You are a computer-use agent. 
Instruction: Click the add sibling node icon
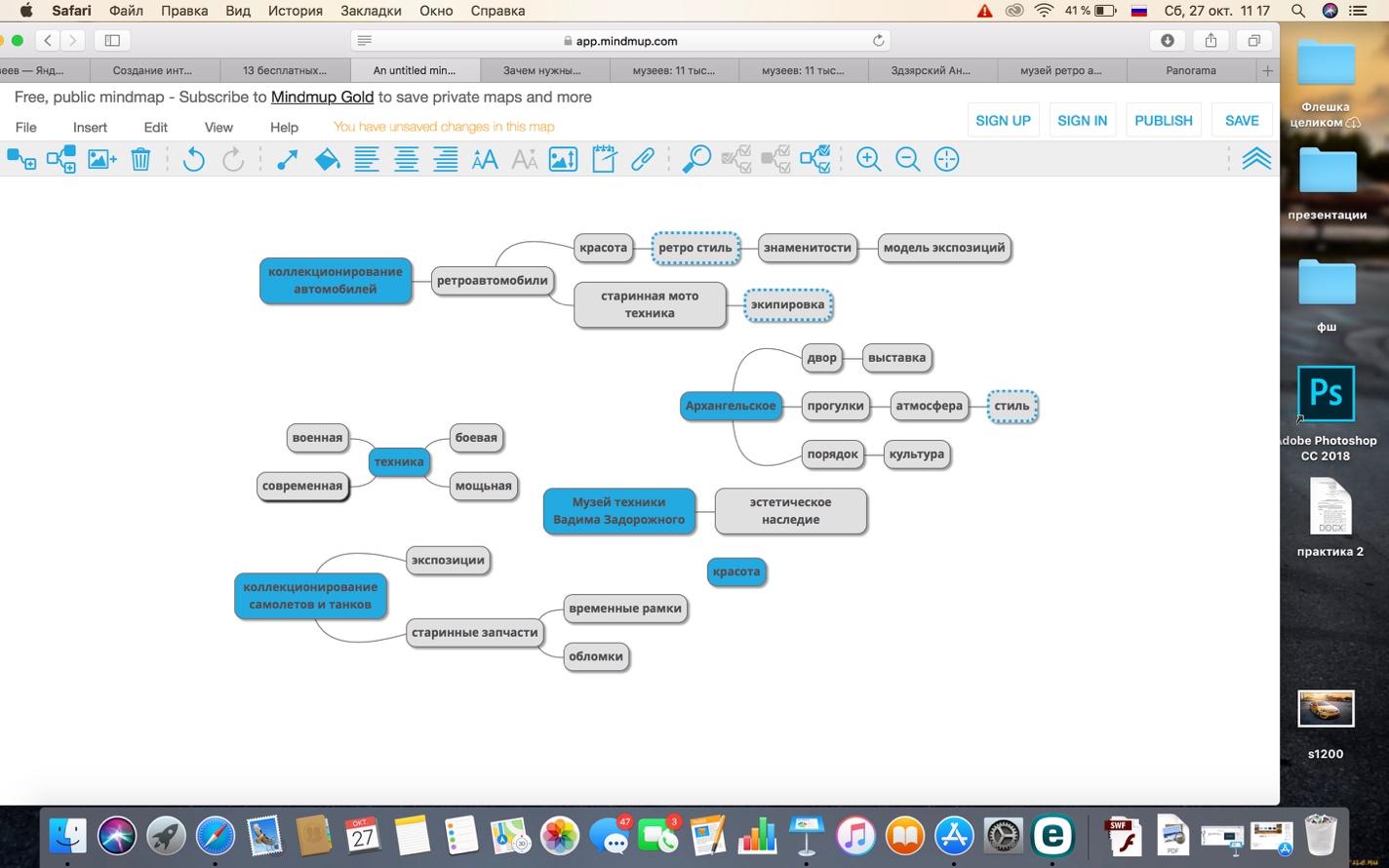coord(61,159)
